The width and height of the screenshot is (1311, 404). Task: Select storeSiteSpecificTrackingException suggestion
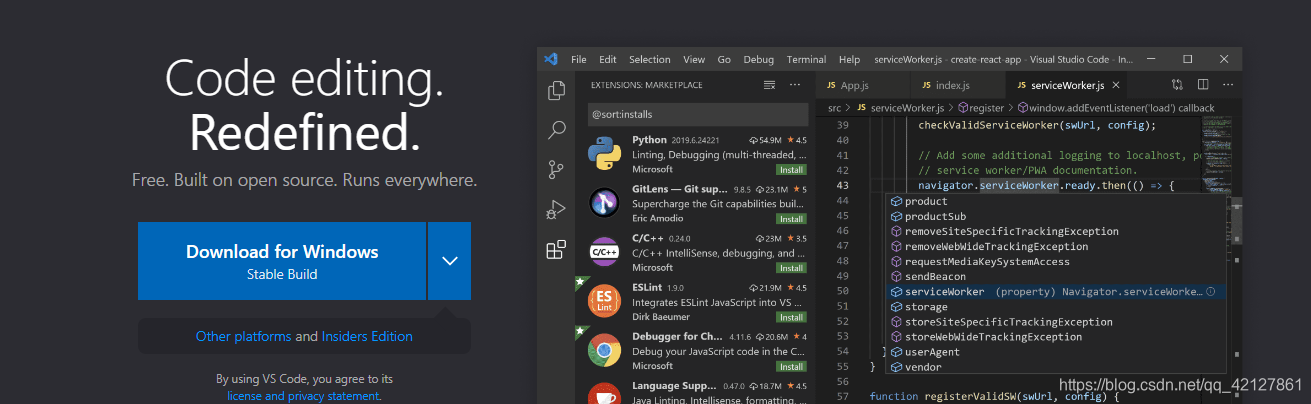pos(1058,322)
